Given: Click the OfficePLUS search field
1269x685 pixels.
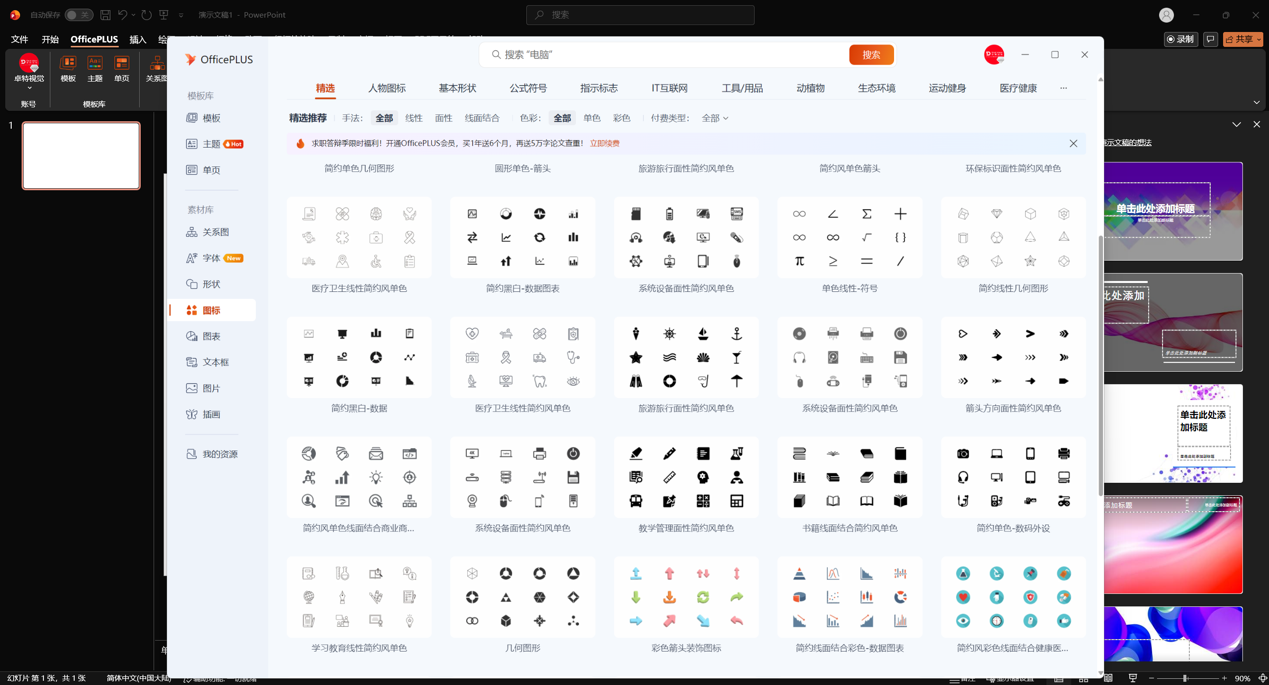Looking at the screenshot, I should click(664, 55).
